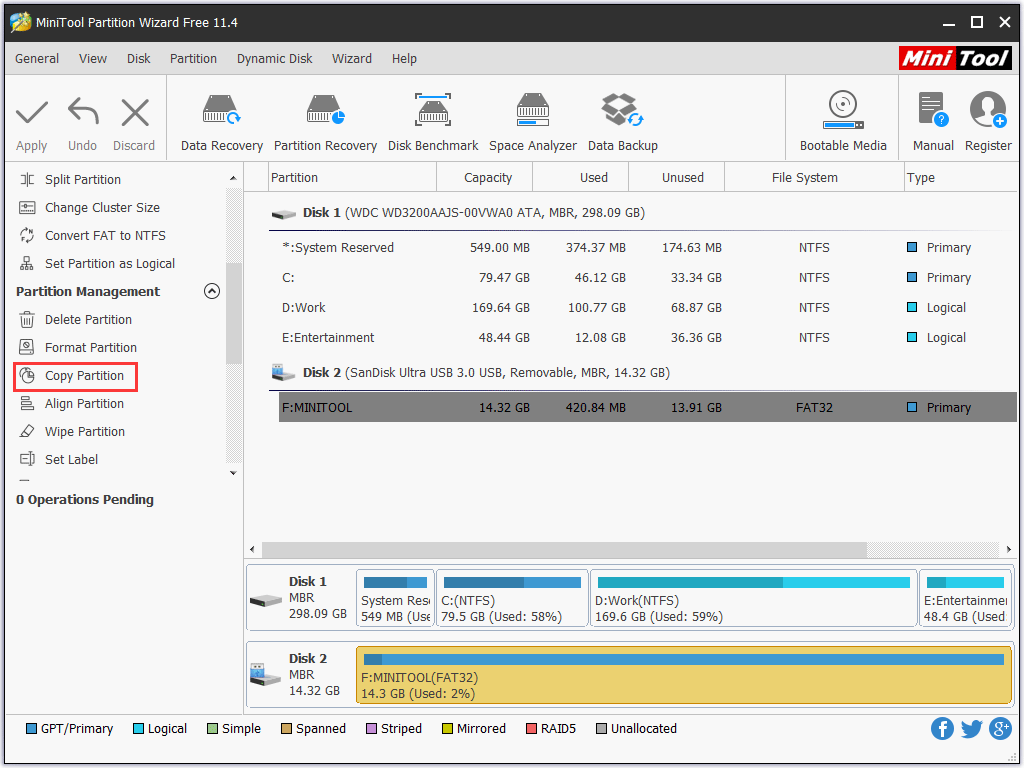Select D:Work block in disk map
This screenshot has width=1024, height=768.
click(753, 599)
